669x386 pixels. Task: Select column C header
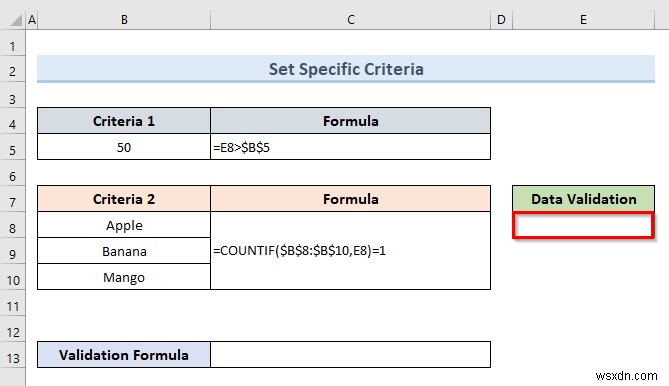350,20
